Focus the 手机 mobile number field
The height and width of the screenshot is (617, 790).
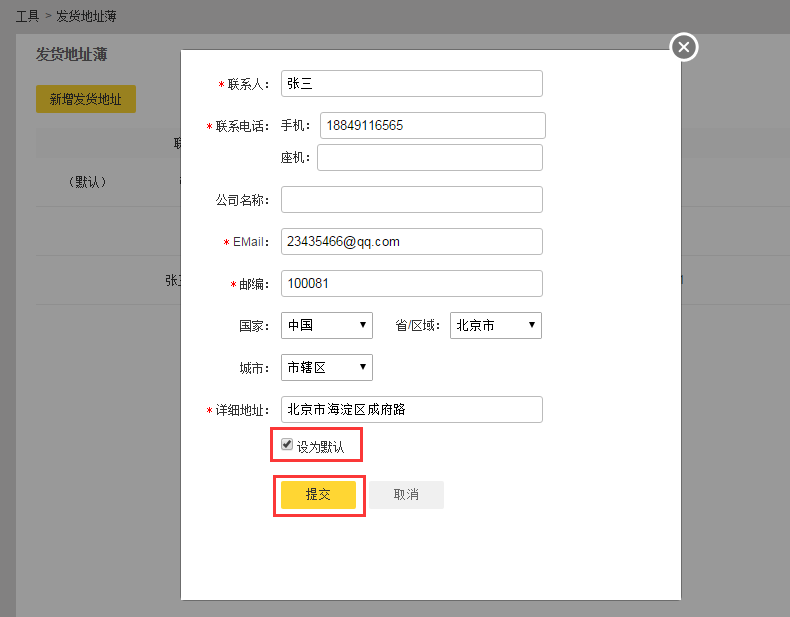(x=433, y=125)
